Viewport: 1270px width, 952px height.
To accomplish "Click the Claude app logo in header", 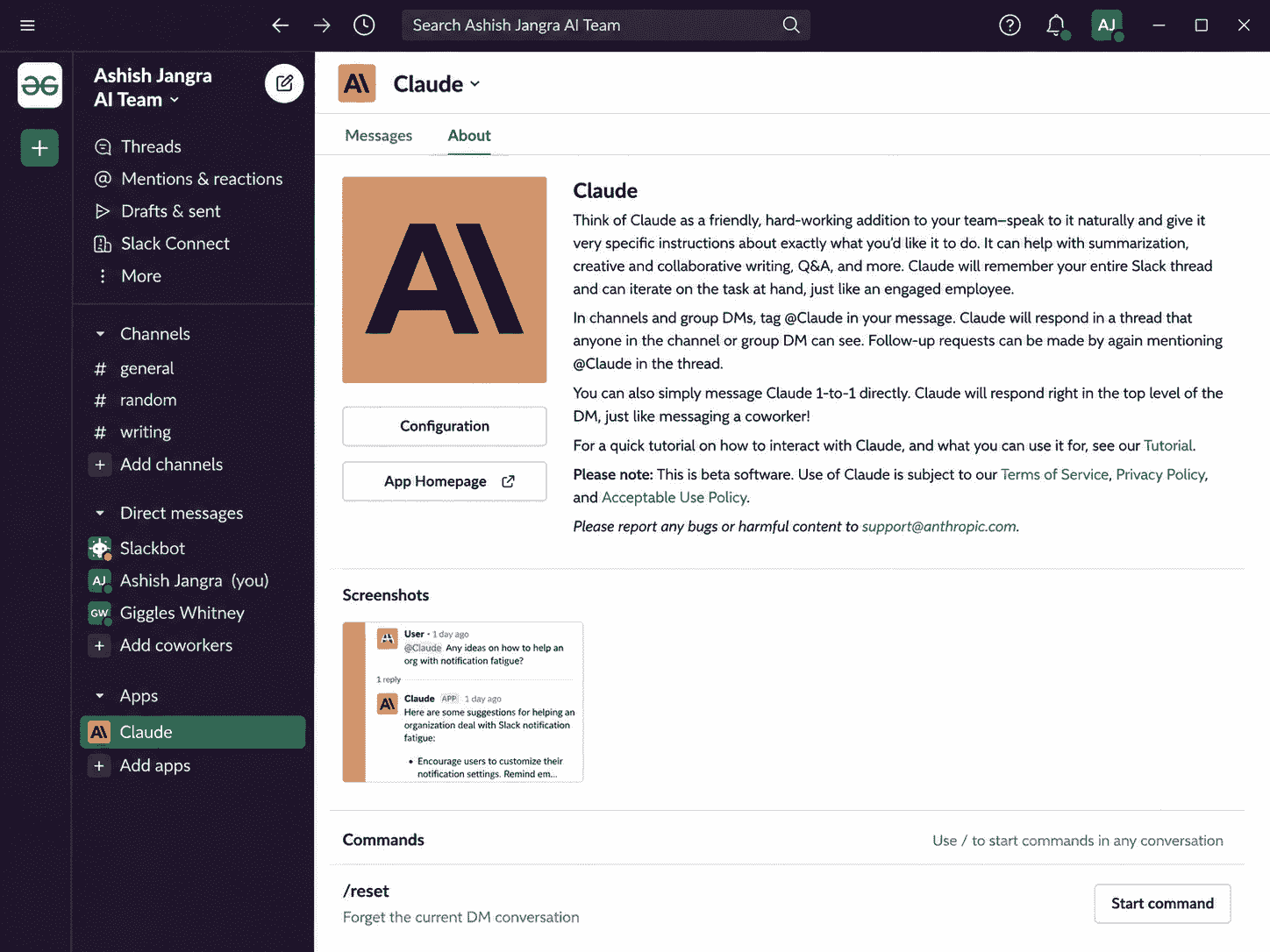I will (357, 83).
